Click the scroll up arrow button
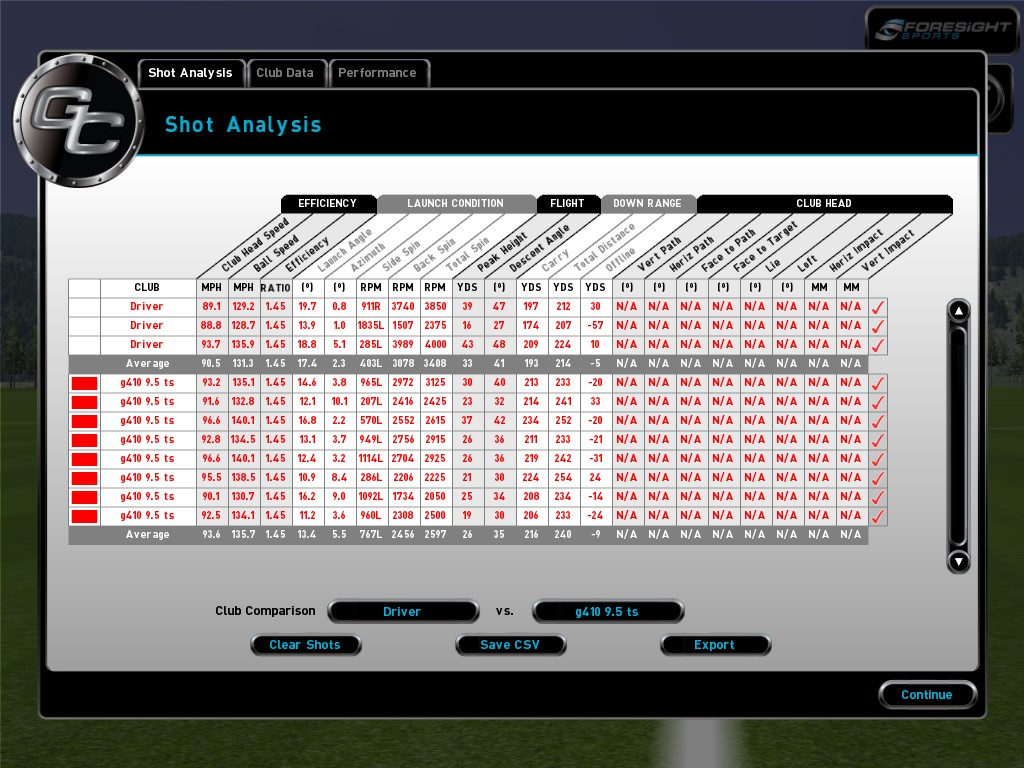This screenshot has width=1024, height=768. 958,312
